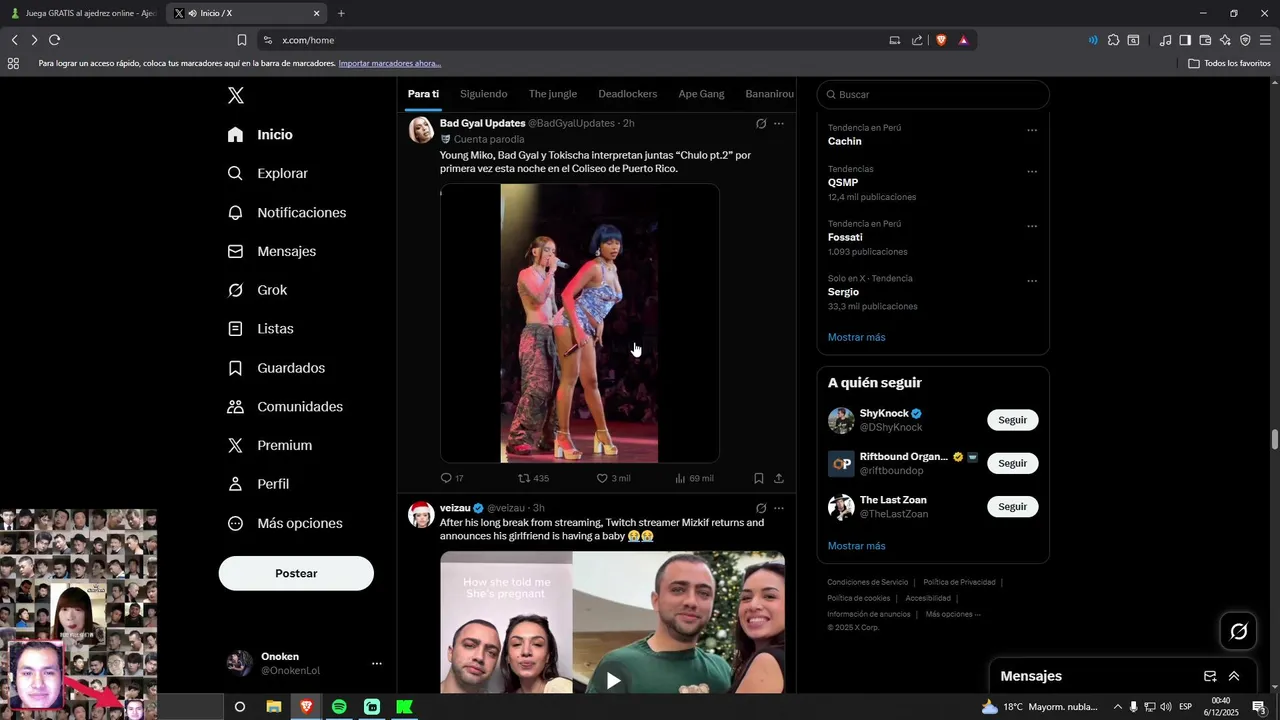Open Premium in the sidebar

tap(270, 445)
